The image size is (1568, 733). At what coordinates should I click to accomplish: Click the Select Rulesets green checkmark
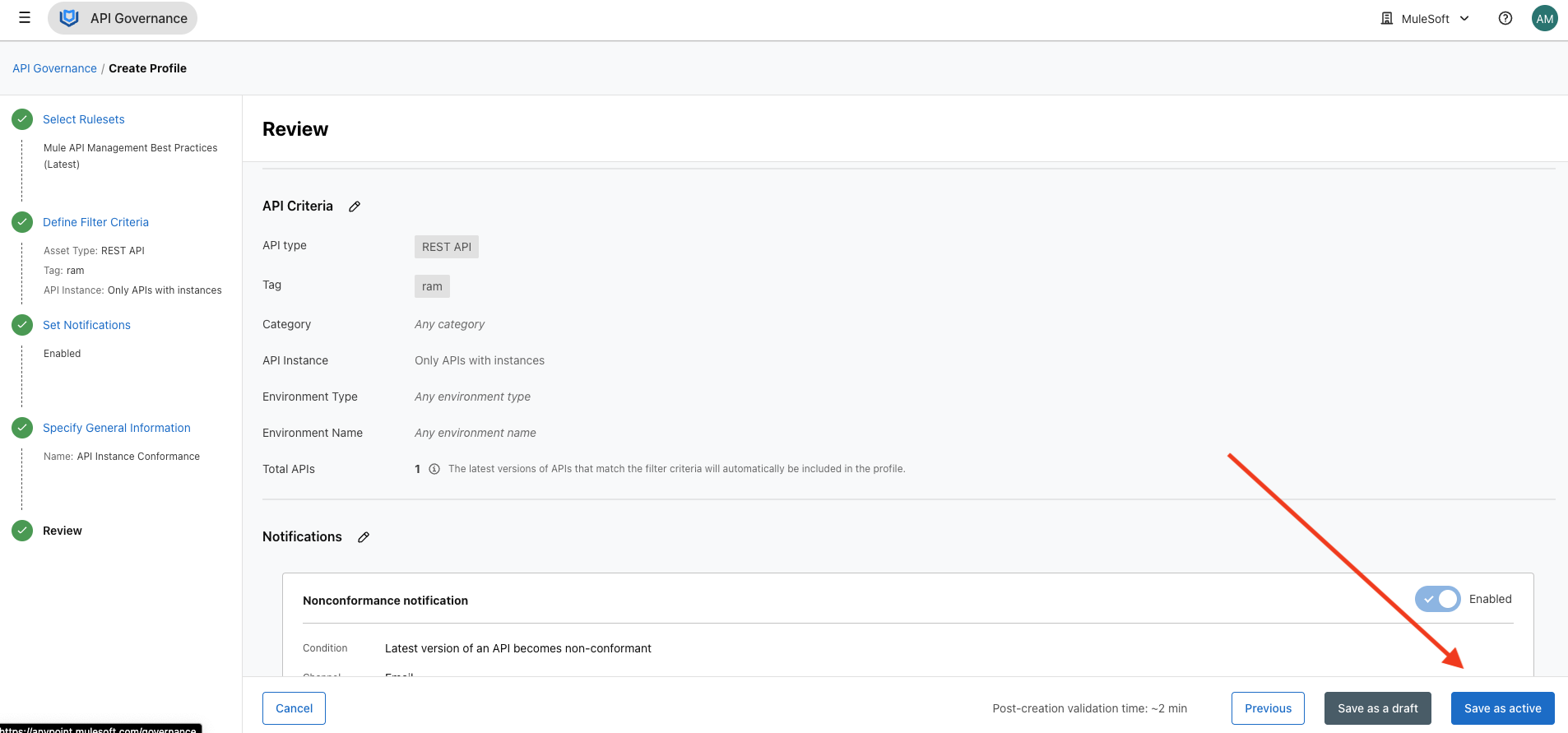[x=22, y=119]
